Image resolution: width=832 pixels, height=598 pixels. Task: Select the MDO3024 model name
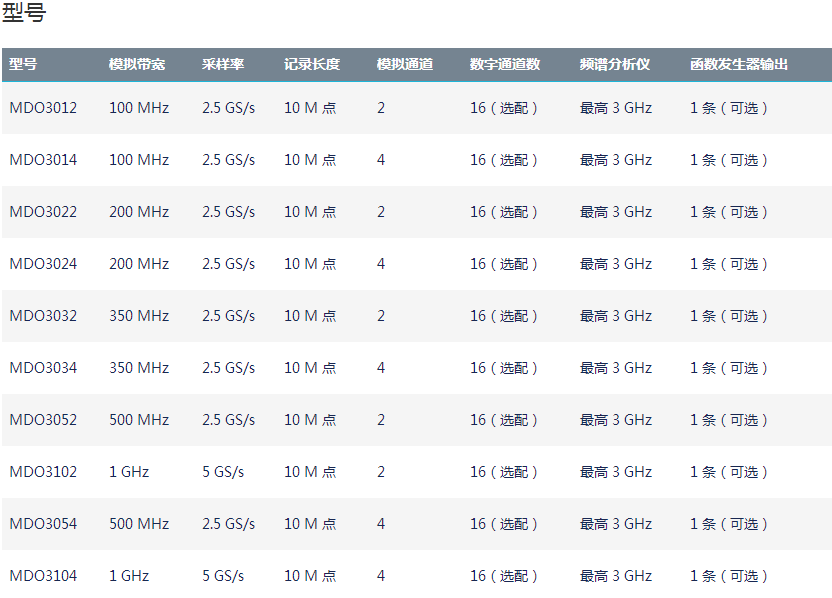coord(43,264)
